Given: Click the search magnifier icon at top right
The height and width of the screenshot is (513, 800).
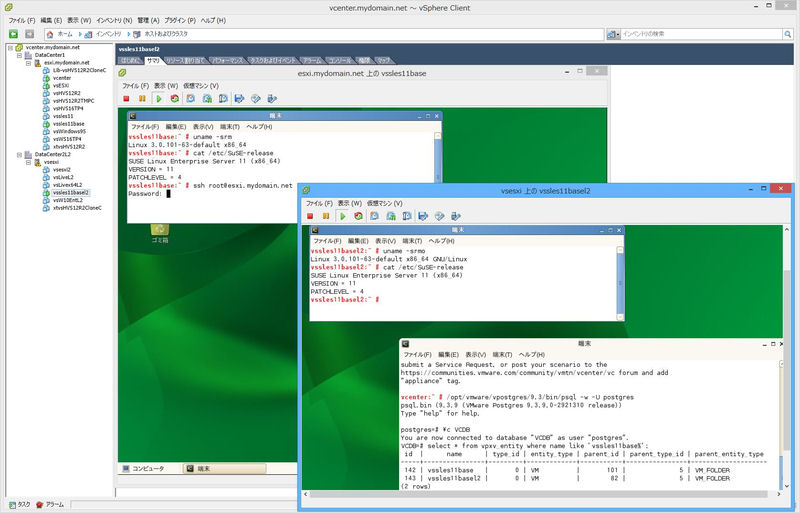Looking at the screenshot, I should pyautogui.click(x=788, y=34).
